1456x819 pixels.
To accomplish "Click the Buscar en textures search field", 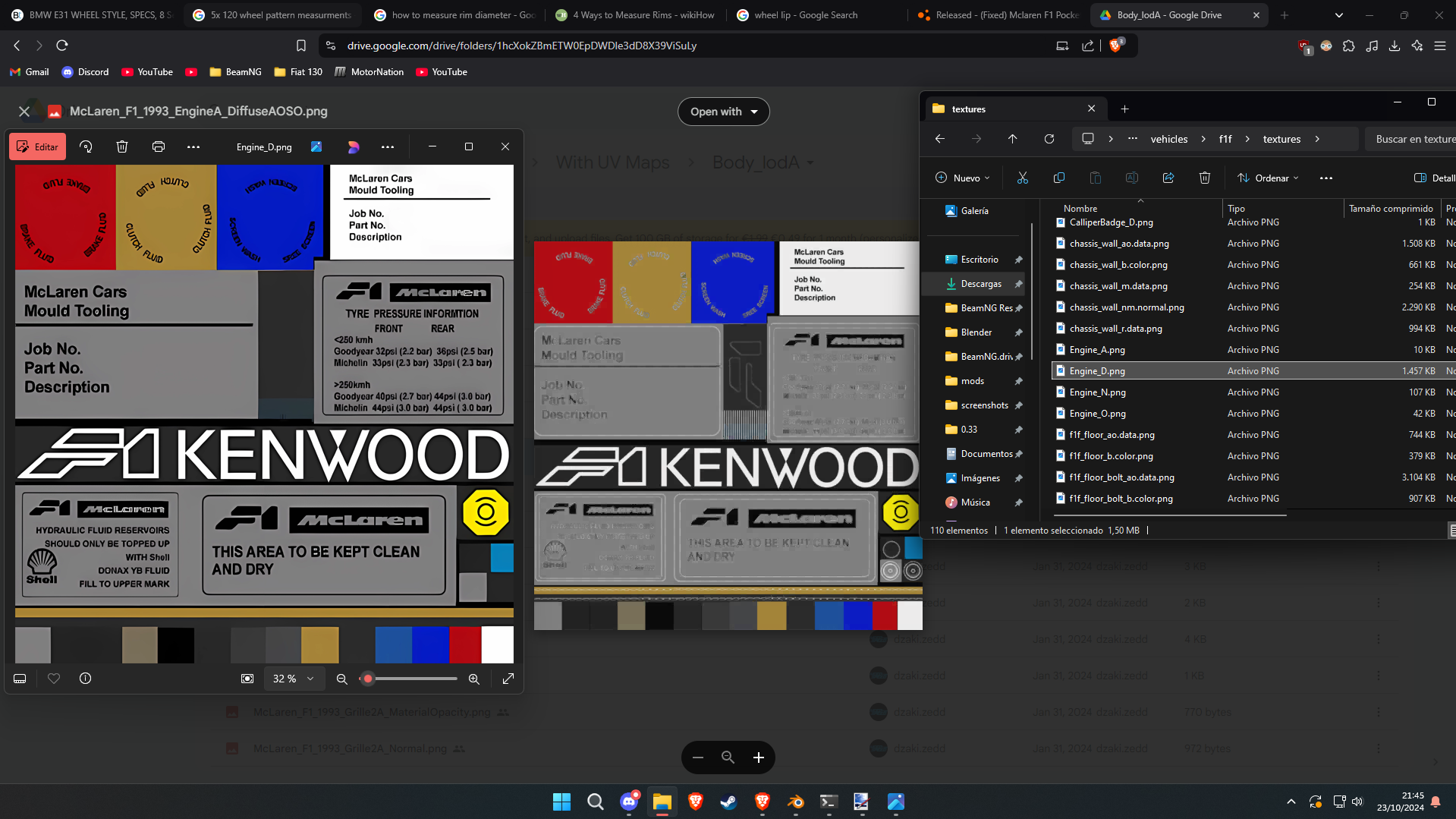I will point(1410,139).
